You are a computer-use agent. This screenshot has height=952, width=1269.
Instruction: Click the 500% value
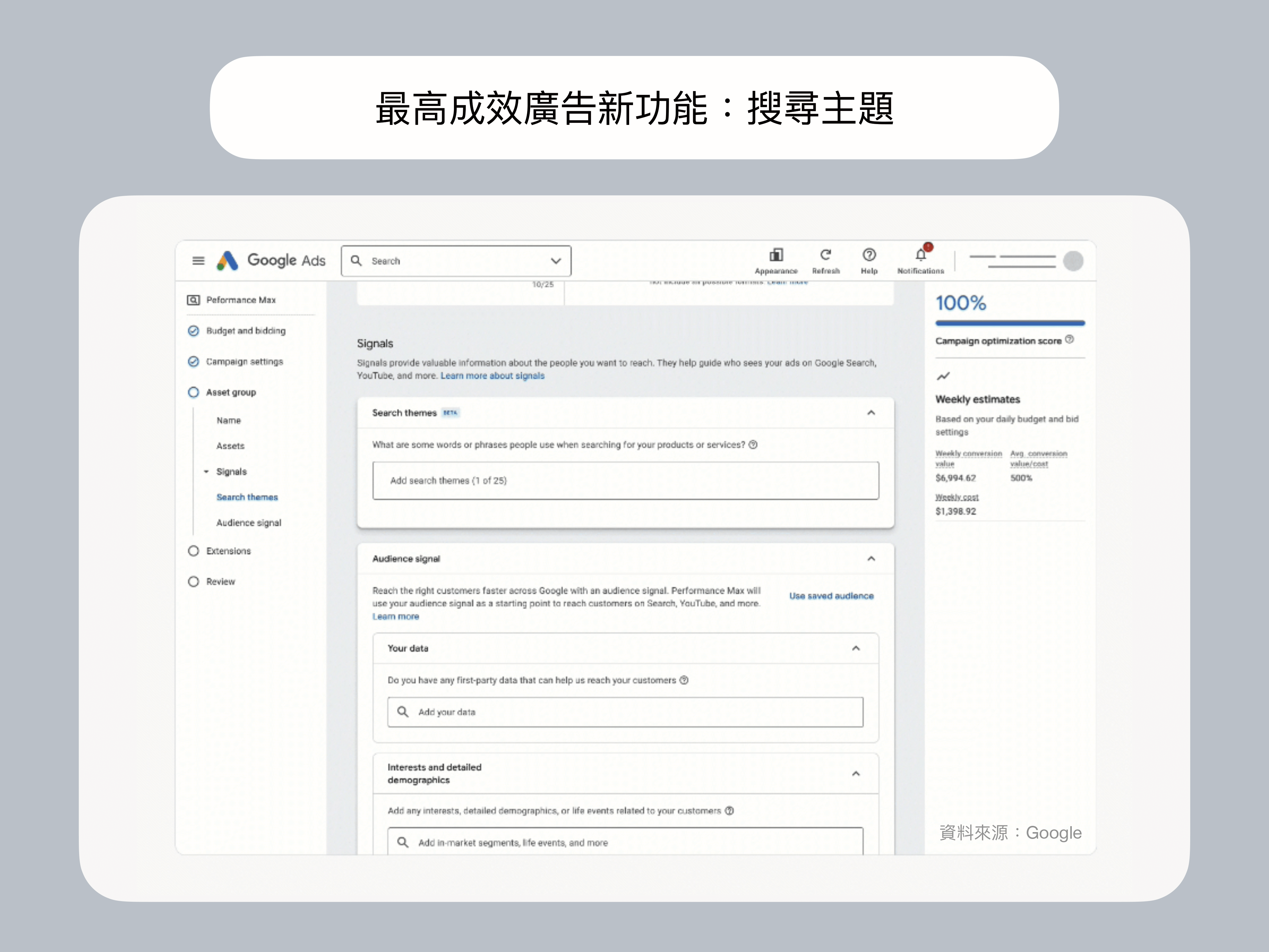[x=1021, y=478]
